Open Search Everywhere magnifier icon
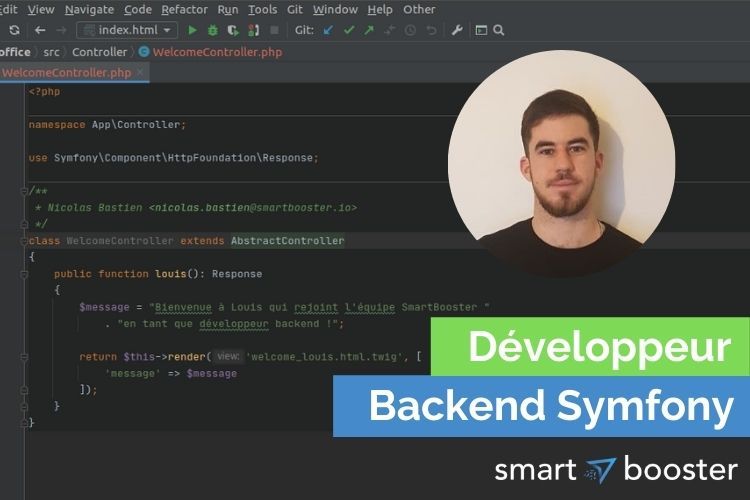The width and height of the screenshot is (750, 500). click(498, 30)
